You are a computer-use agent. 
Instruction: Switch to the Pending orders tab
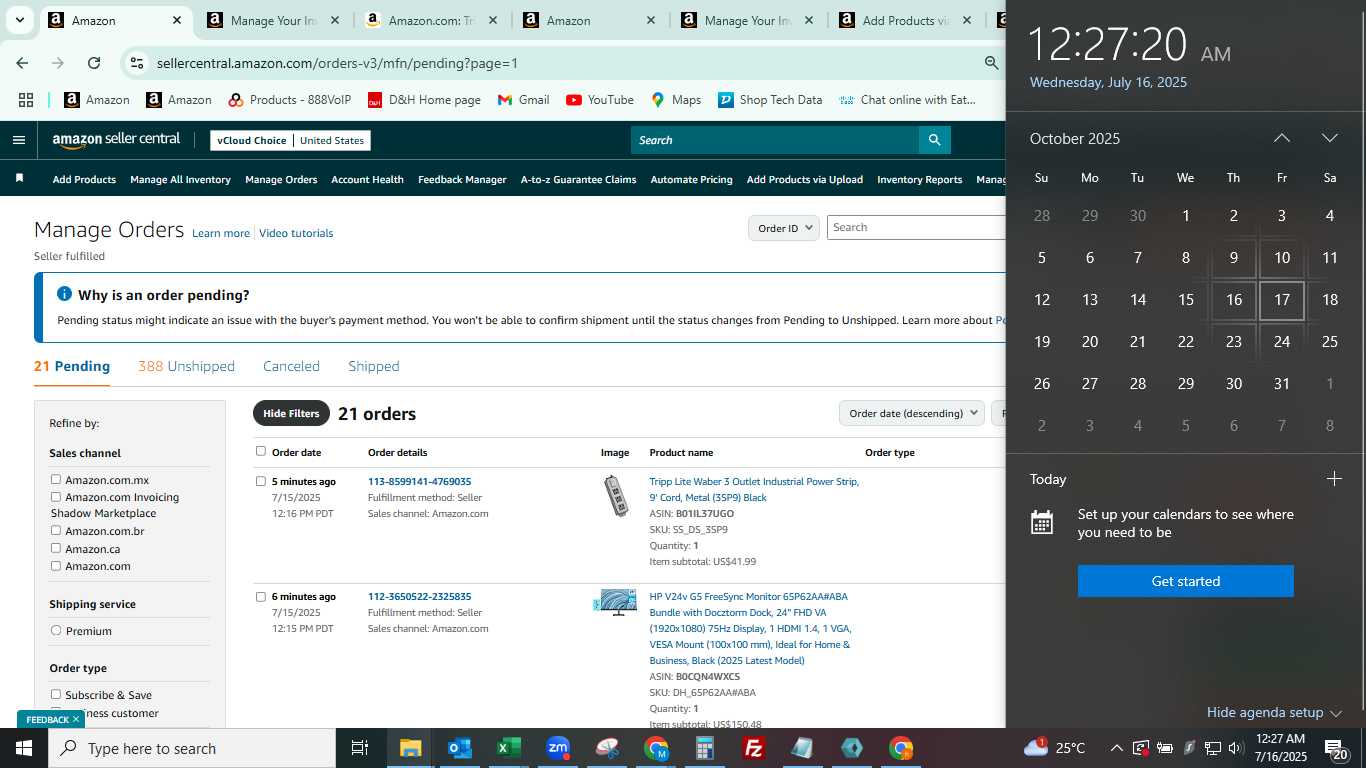72,366
